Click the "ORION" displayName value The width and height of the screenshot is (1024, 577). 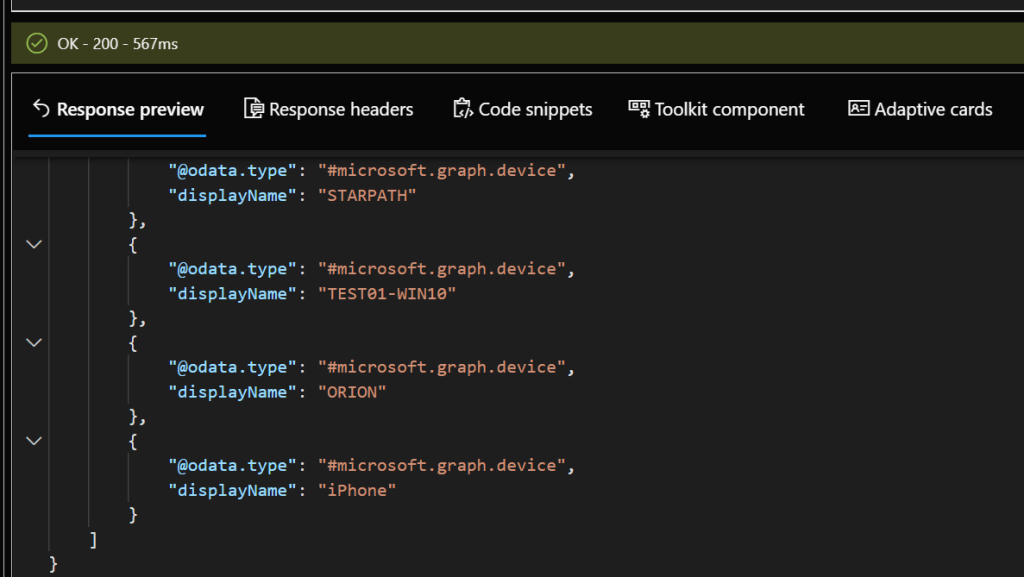[x=351, y=391]
